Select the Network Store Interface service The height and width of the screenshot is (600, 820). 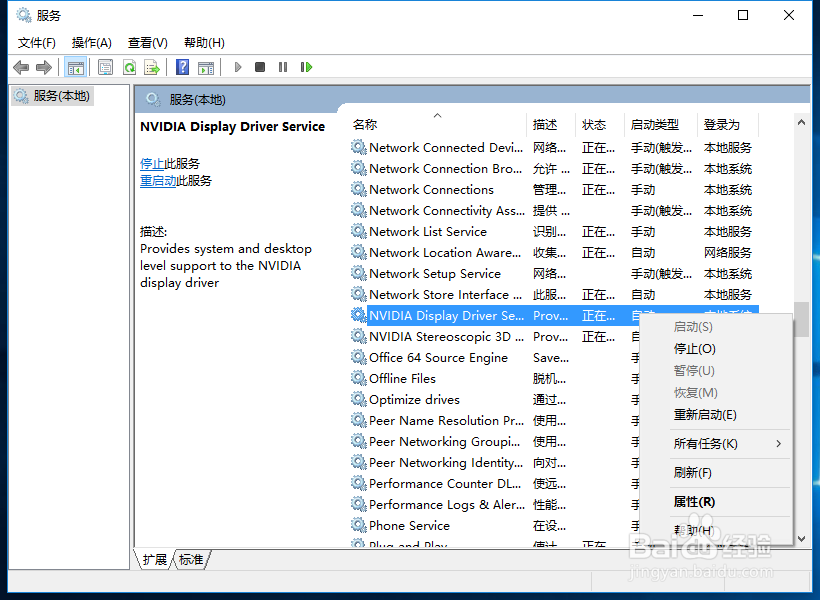(554, 295)
